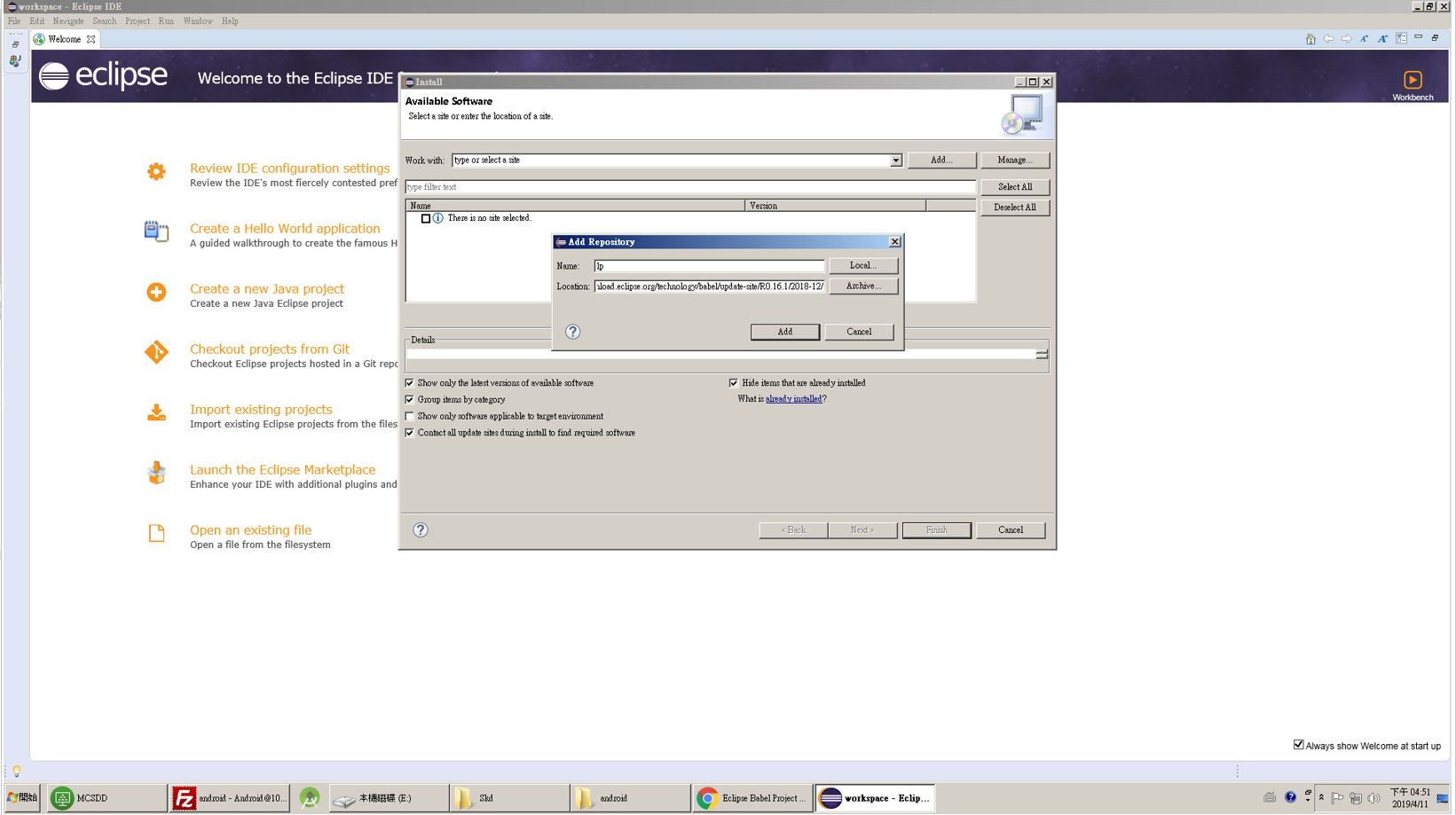
Task: Click the Import existing projects download icon
Action: [x=156, y=412]
